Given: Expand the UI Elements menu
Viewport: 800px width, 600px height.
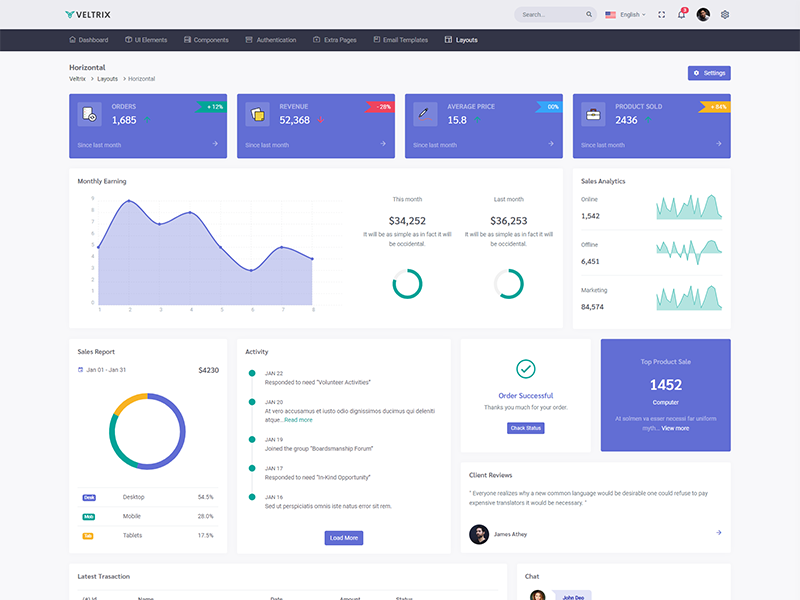Looking at the screenshot, I should coord(146,40).
